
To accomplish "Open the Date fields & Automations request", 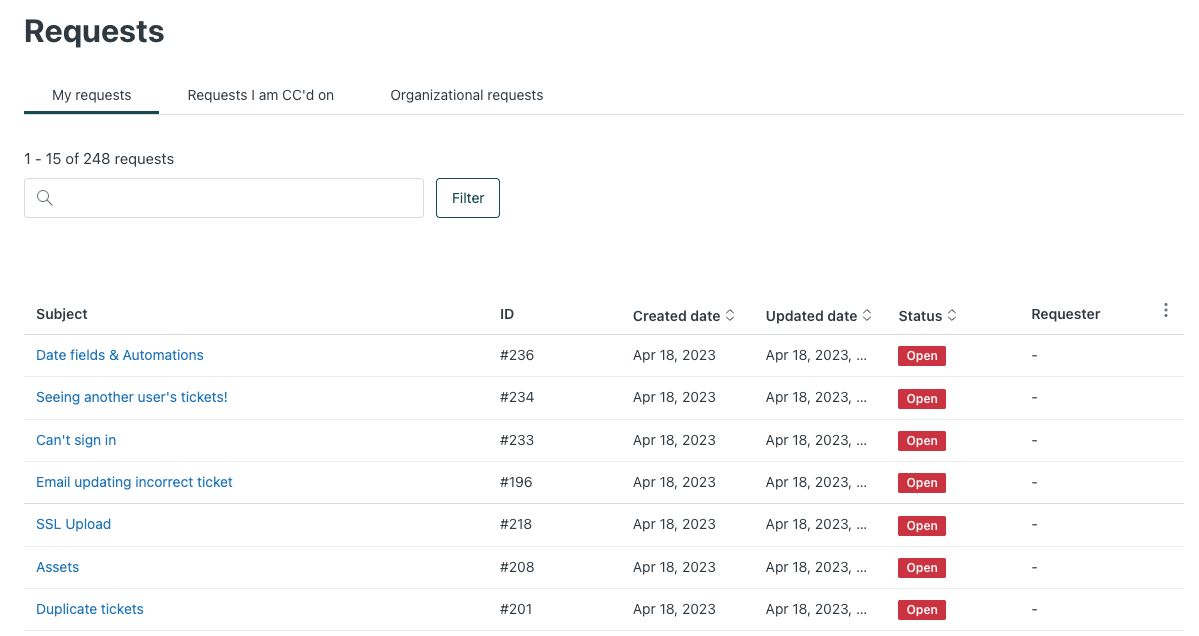I will (x=120, y=355).
